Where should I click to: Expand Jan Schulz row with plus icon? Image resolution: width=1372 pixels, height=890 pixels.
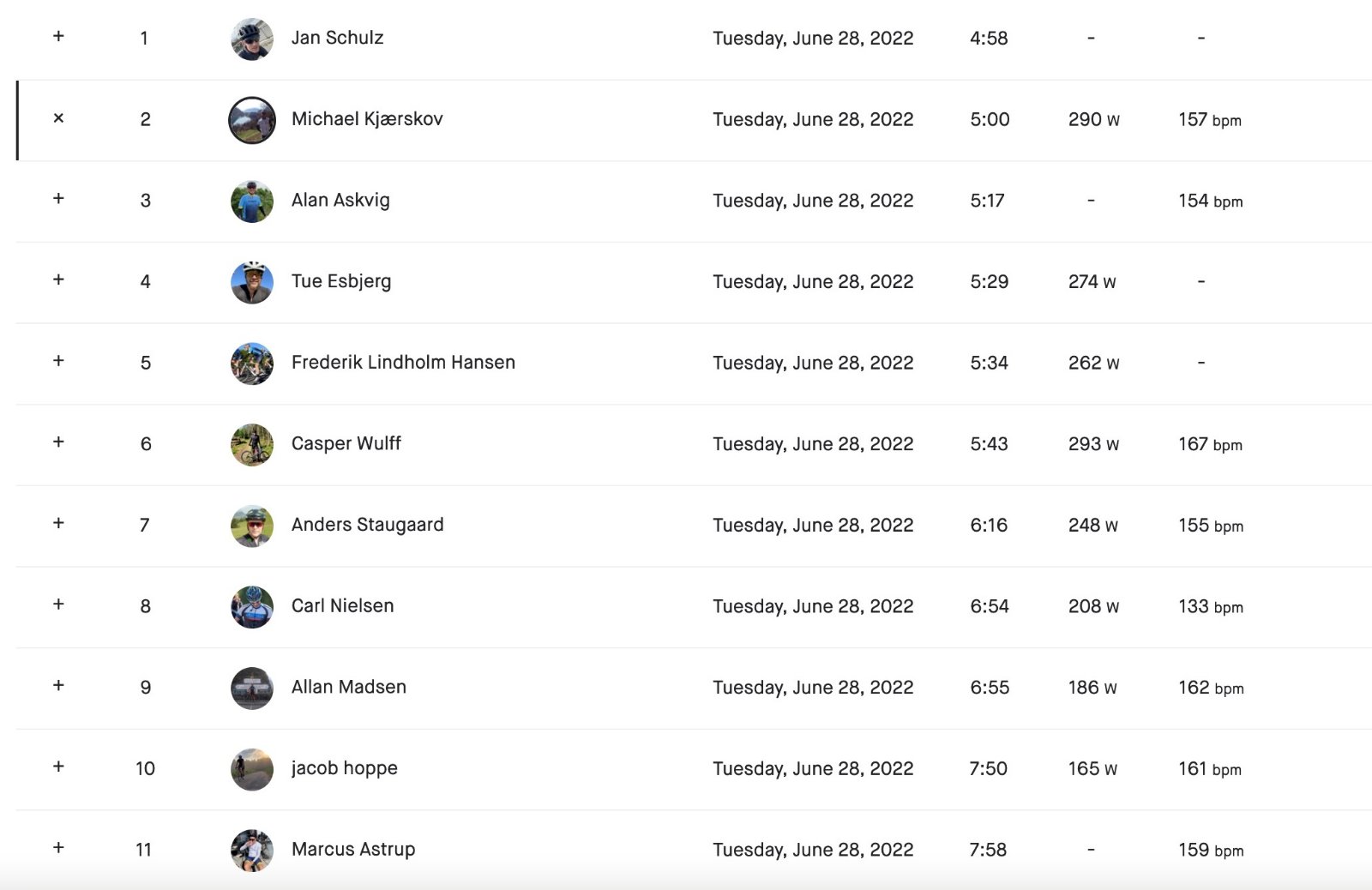(x=58, y=36)
